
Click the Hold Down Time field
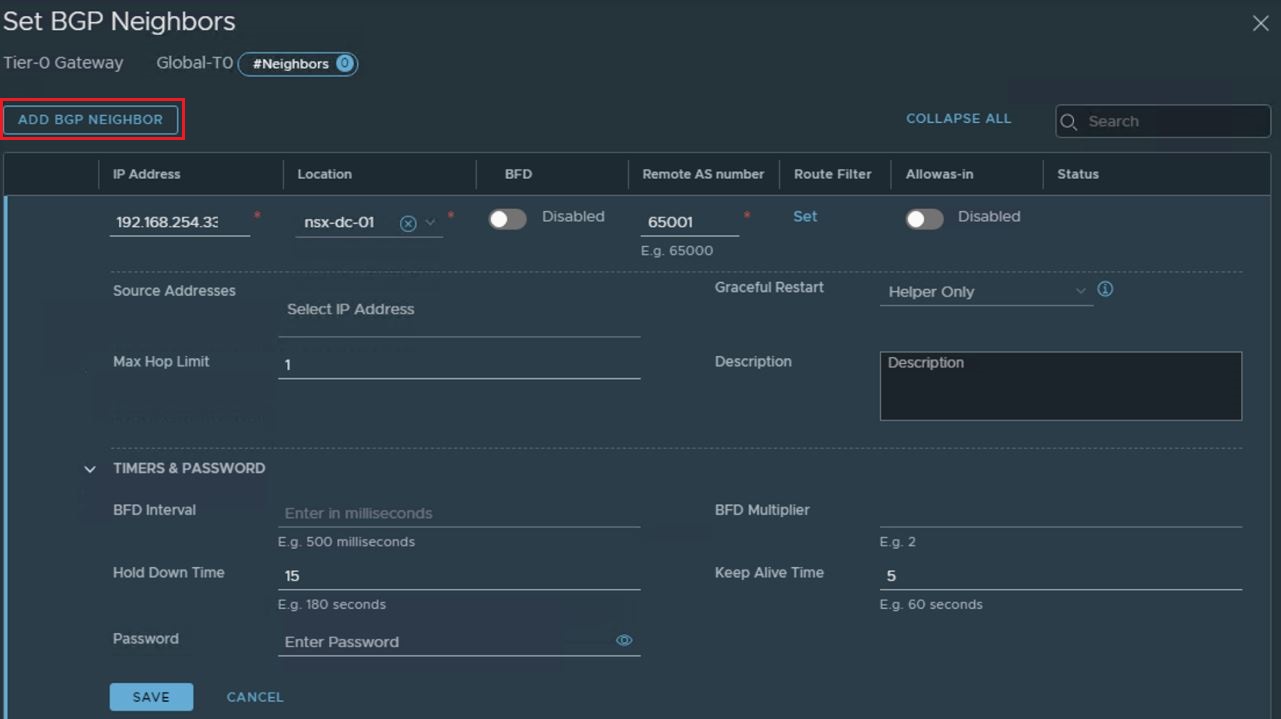coord(458,576)
